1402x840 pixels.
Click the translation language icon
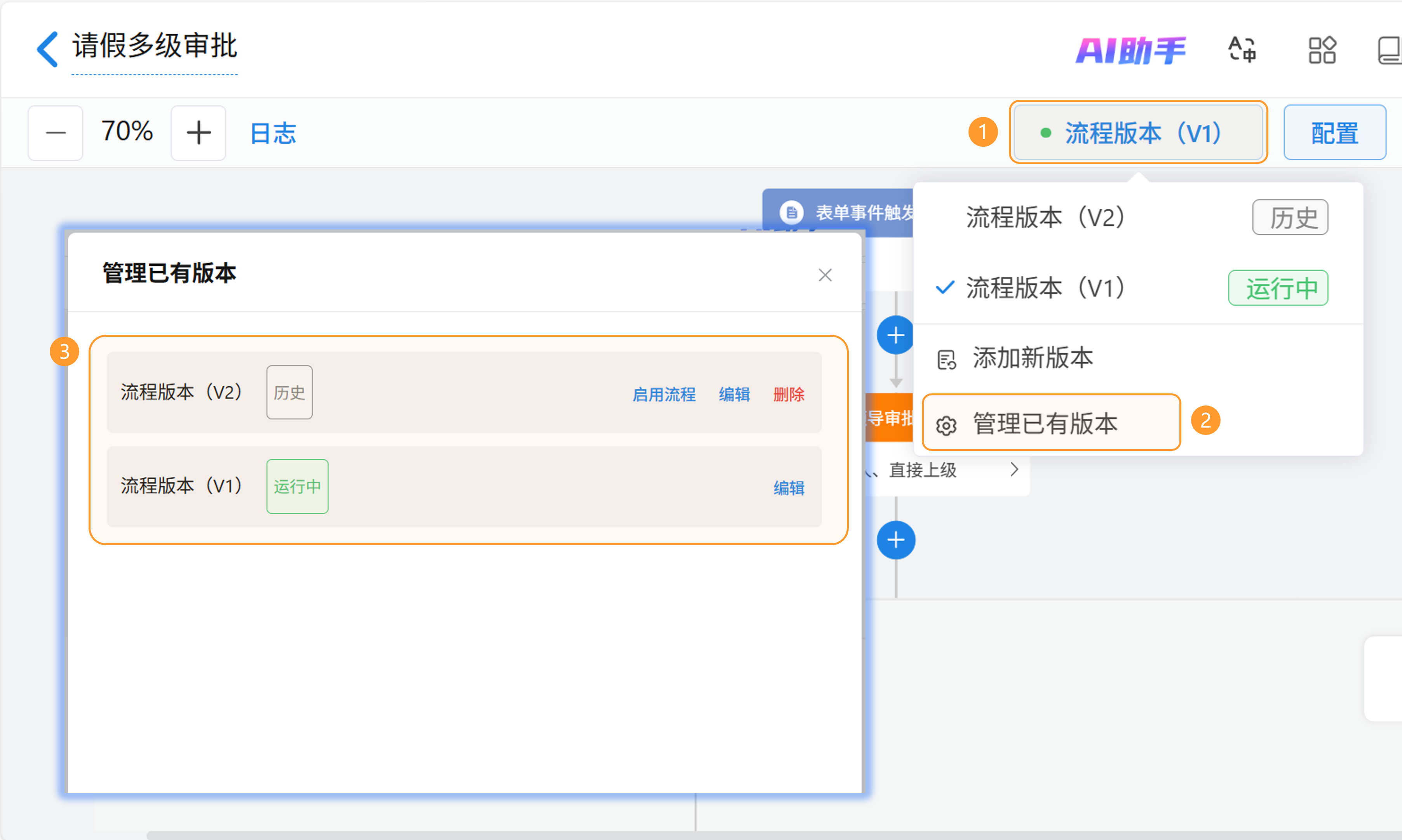point(1242,49)
